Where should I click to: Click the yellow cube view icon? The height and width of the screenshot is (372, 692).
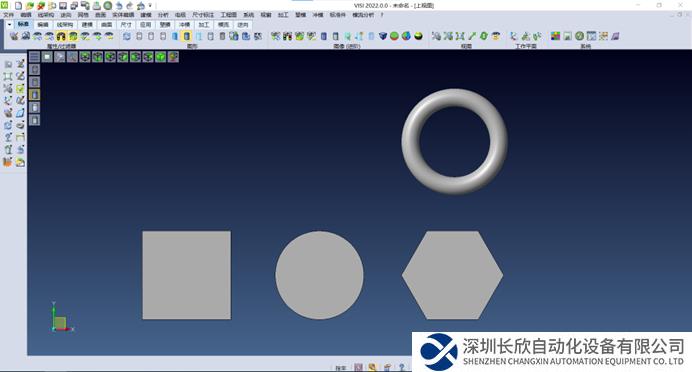(x=173, y=56)
